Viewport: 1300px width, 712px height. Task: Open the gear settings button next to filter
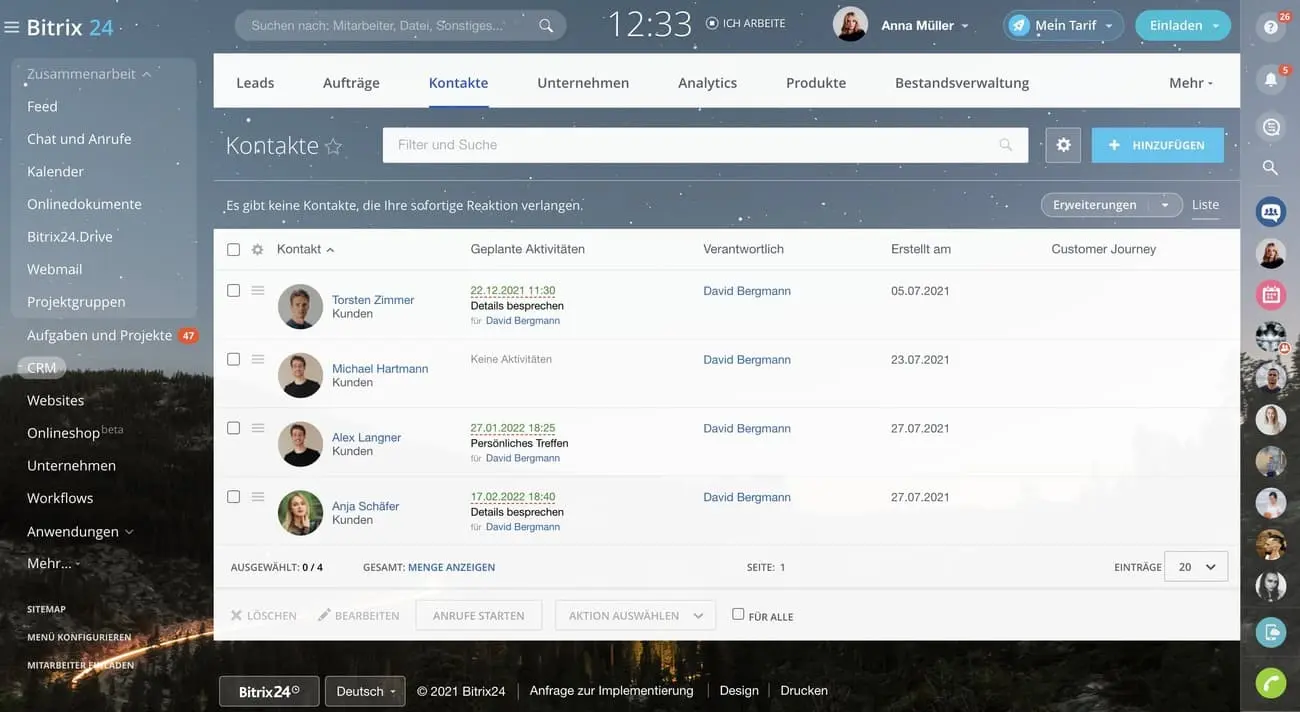(1063, 145)
